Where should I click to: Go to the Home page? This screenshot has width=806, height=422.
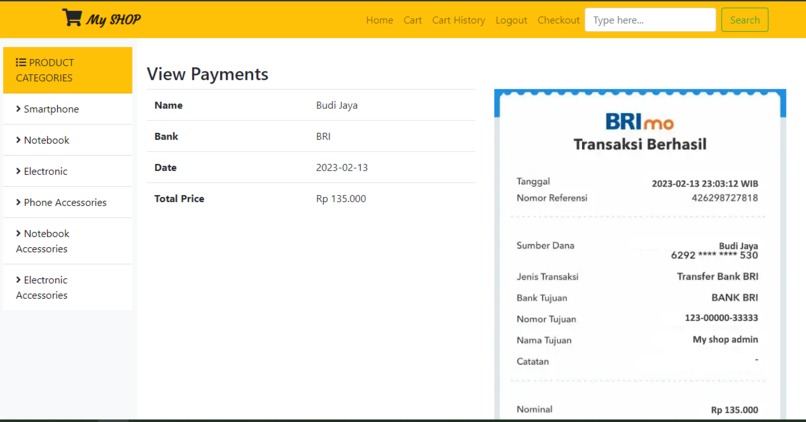click(x=379, y=20)
